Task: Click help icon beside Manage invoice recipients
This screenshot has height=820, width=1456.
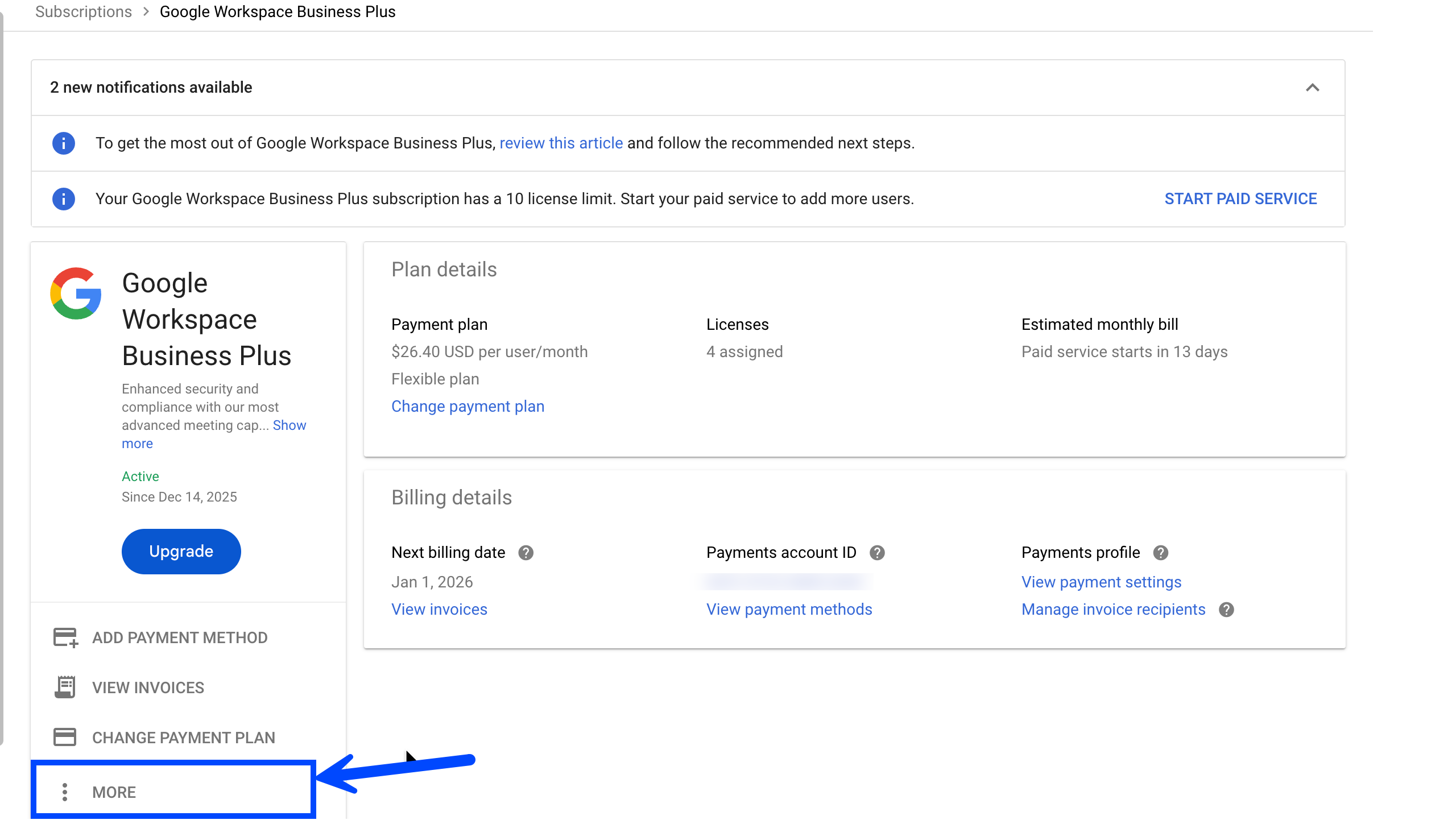Action: click(x=1227, y=610)
